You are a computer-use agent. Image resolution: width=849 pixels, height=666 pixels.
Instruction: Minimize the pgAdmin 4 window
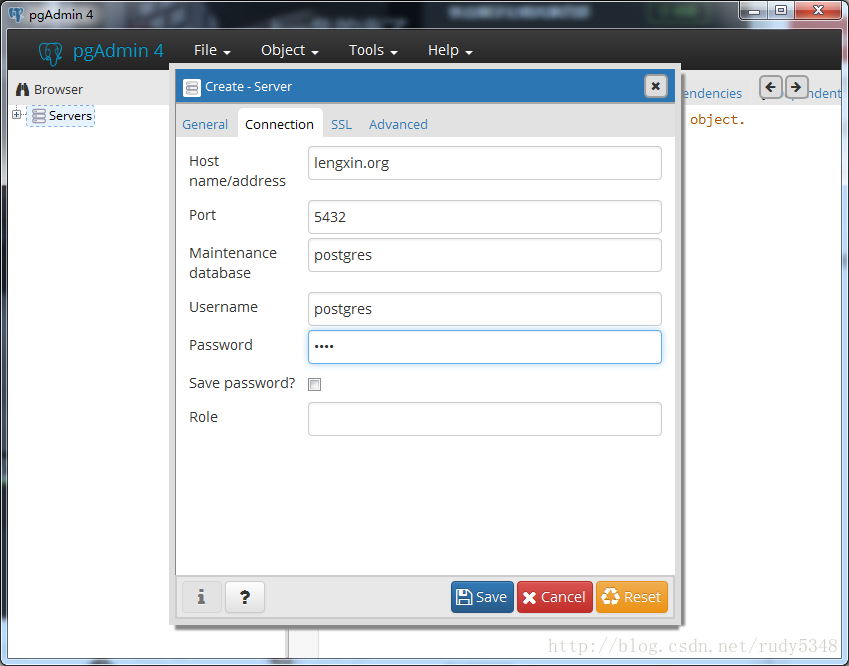point(754,10)
